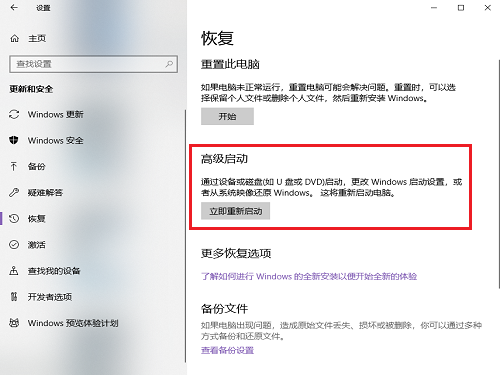Go to 主页 label
This screenshot has width=500, height=375.
click(37, 39)
